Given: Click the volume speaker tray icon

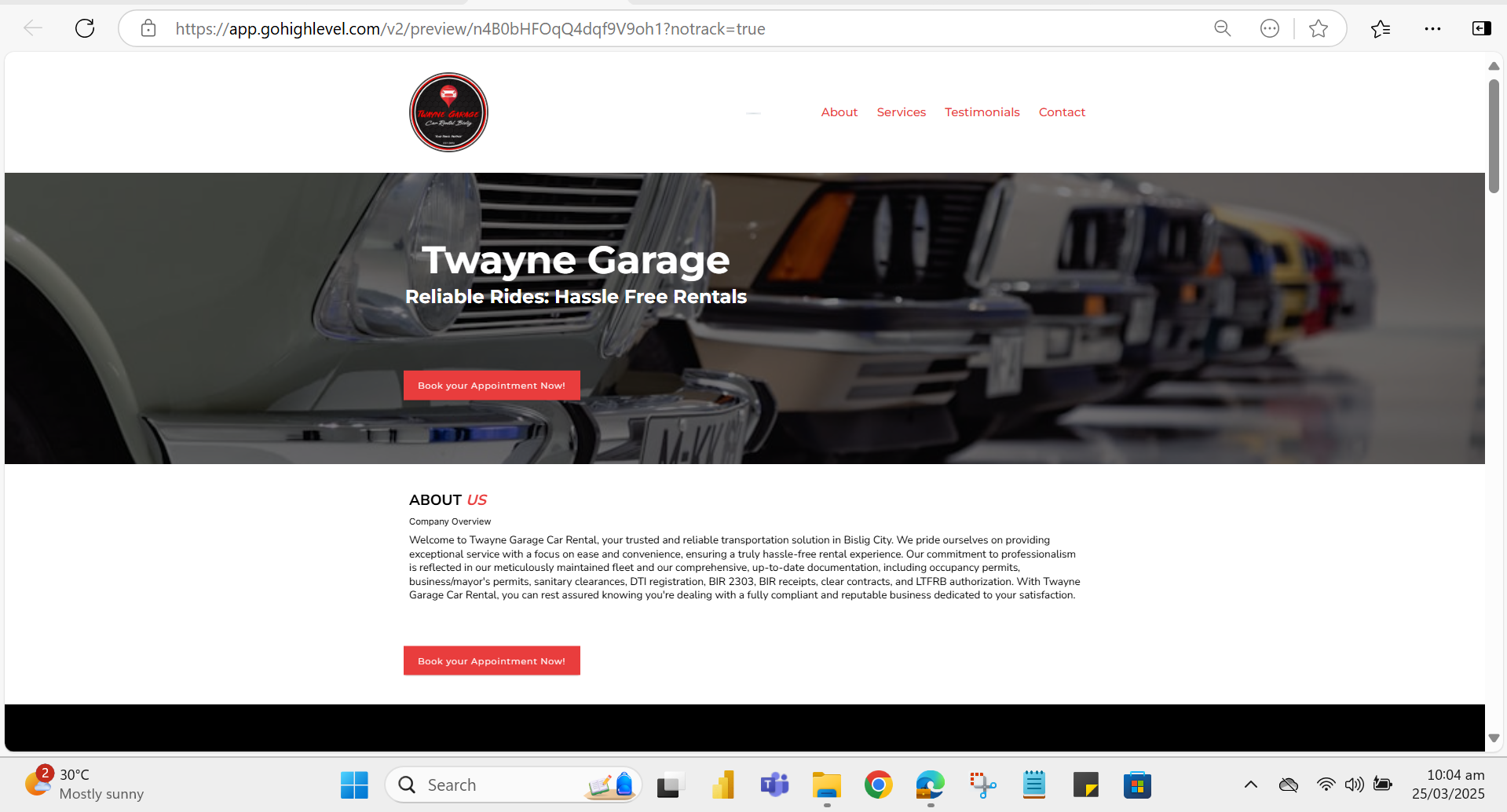Looking at the screenshot, I should [1354, 785].
